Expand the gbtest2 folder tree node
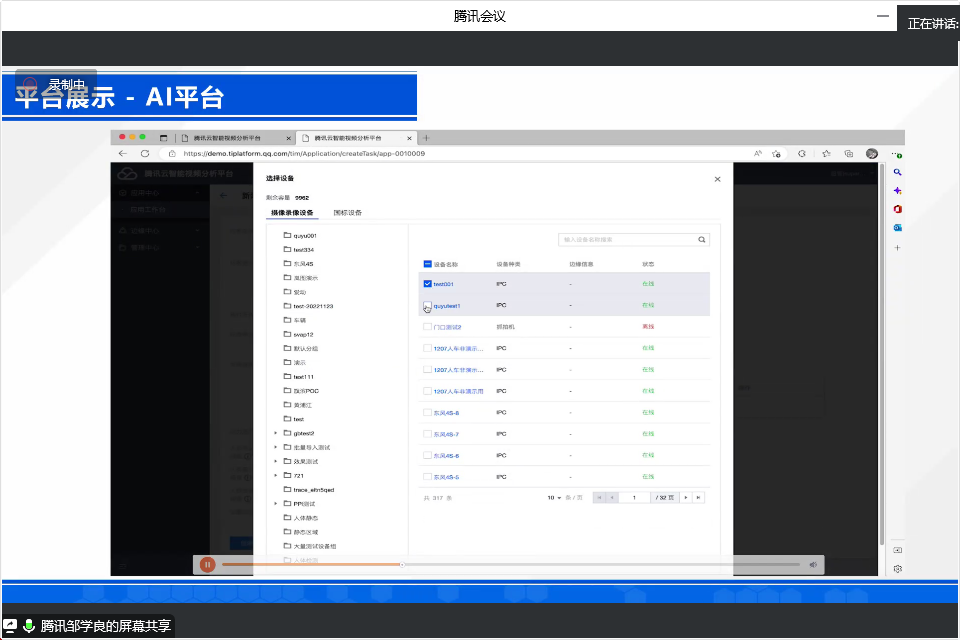Viewport: 960px width, 640px height. click(x=275, y=433)
